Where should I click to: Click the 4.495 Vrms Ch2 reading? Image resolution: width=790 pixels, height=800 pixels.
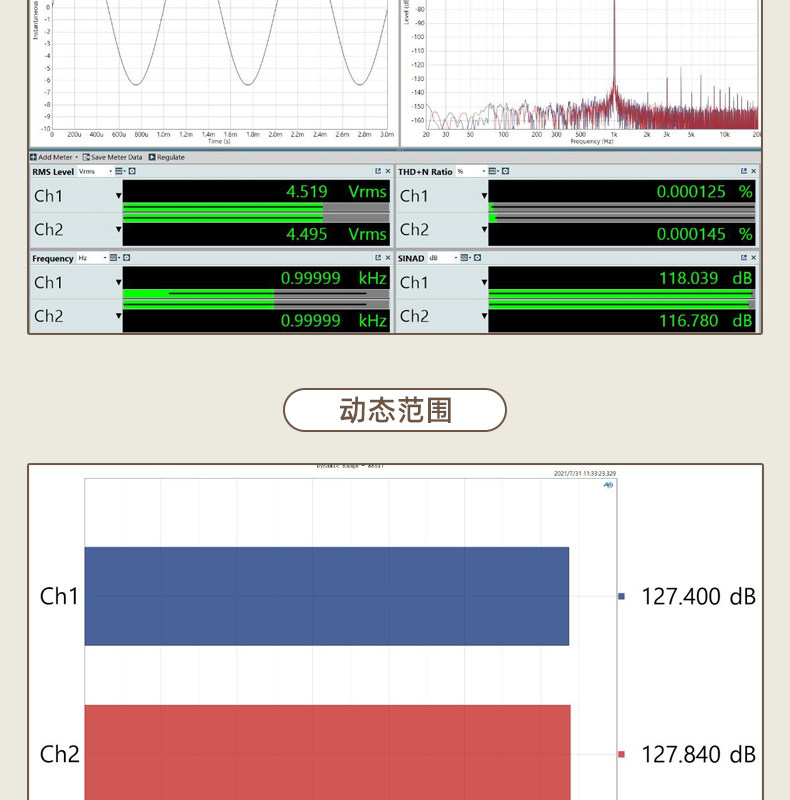(x=336, y=234)
